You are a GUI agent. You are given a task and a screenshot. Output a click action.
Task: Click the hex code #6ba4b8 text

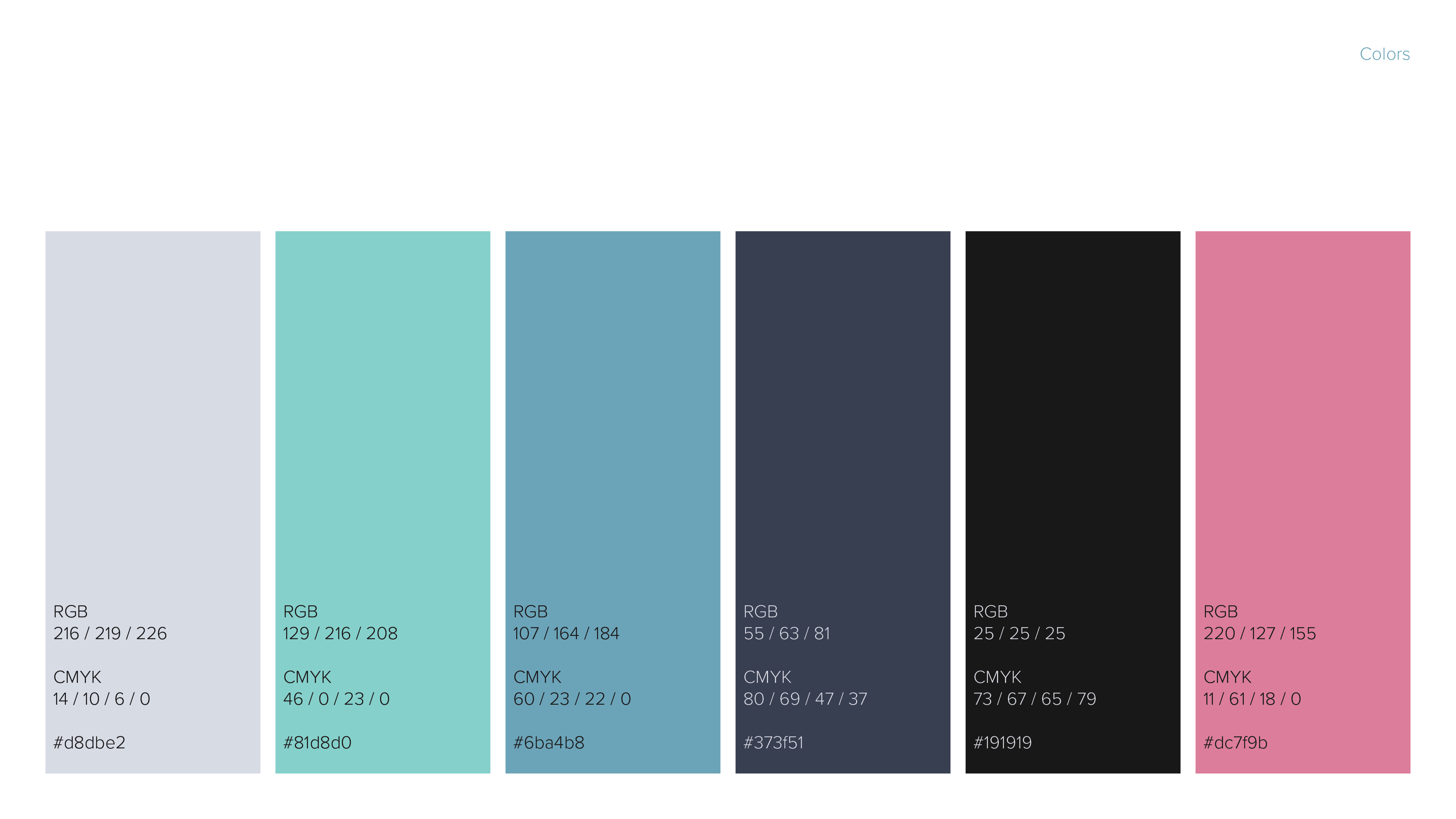click(549, 742)
